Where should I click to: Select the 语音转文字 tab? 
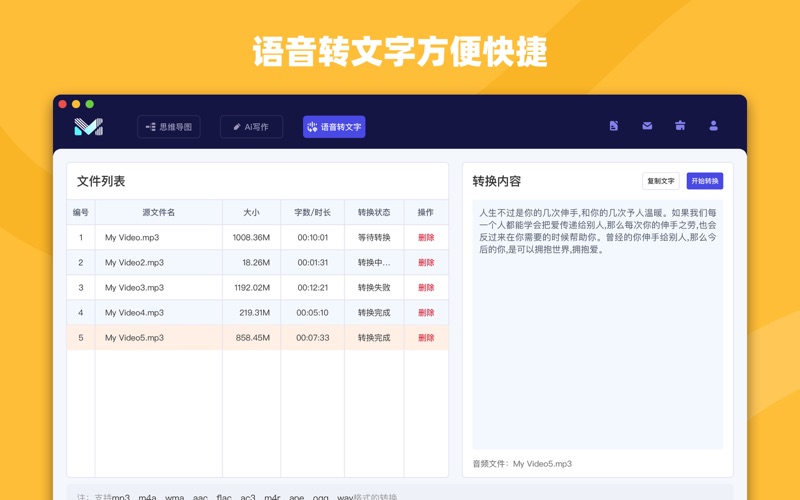tap(334, 127)
